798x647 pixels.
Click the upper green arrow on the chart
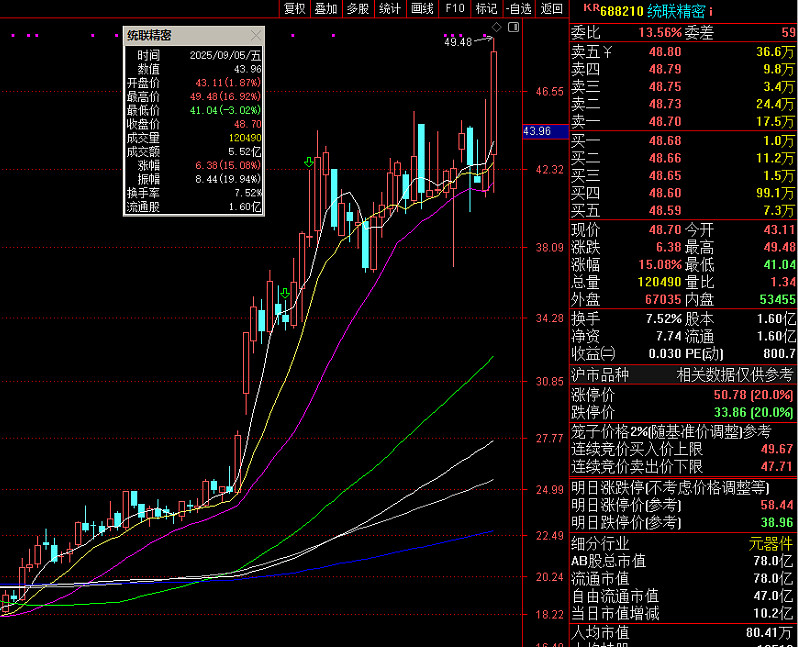[x=309, y=162]
